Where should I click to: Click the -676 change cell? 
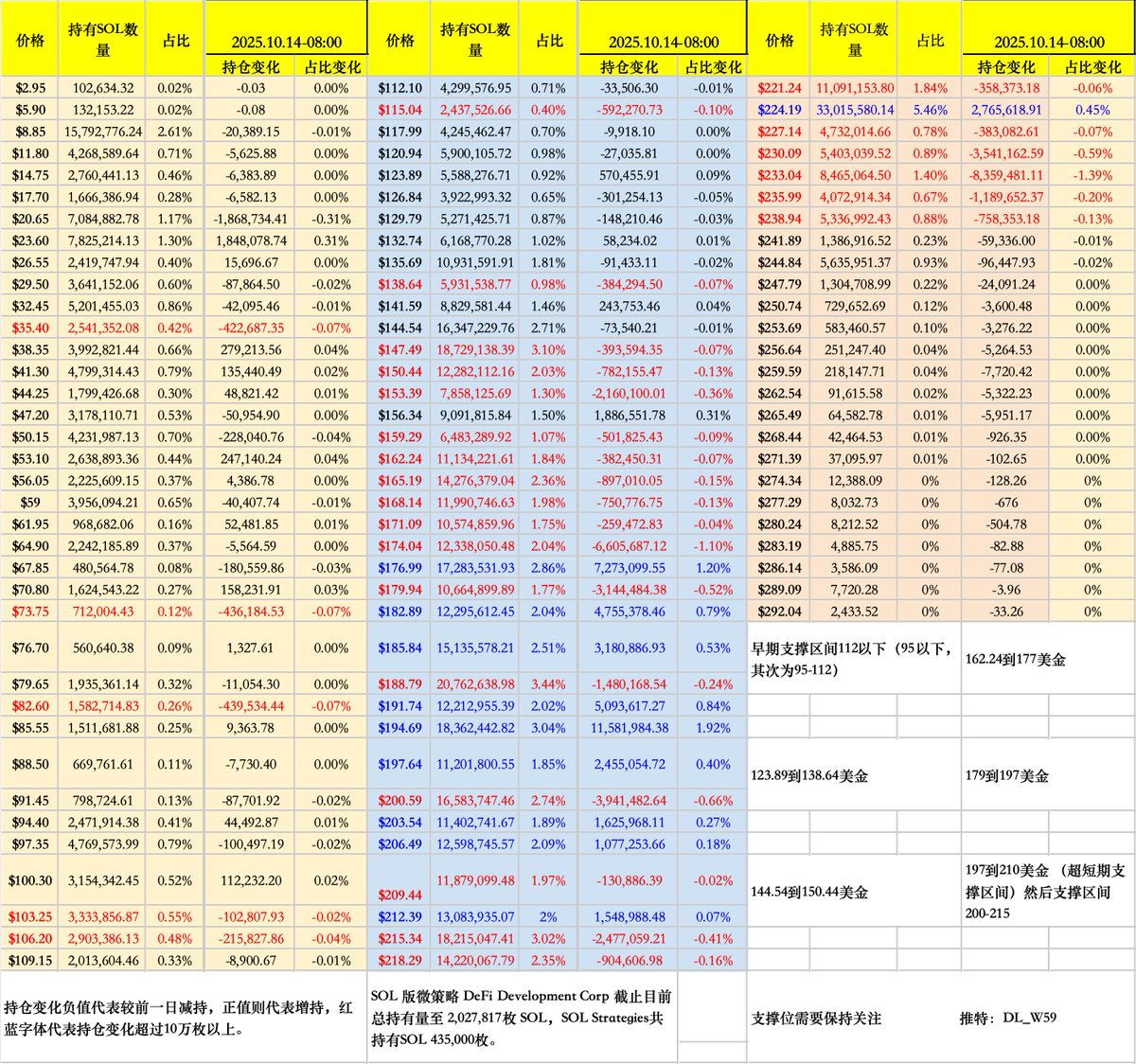(x=1005, y=502)
